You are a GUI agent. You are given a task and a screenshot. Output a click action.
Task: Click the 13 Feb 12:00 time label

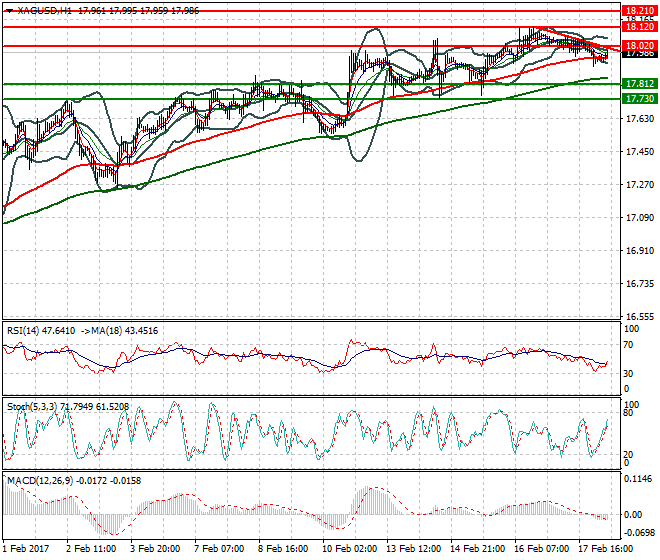[414, 549]
